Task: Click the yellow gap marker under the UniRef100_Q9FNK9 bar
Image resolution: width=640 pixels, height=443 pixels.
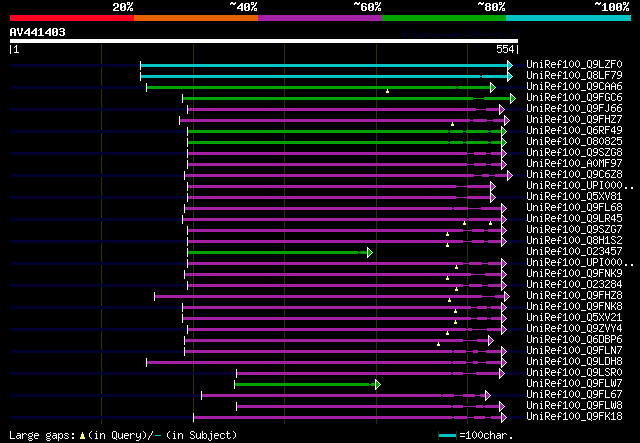Action: [x=447, y=278]
